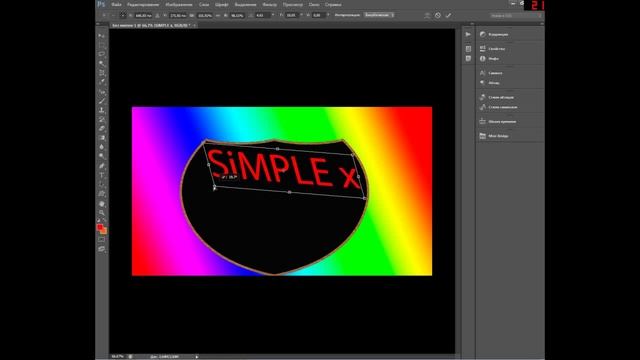This screenshot has height=360, width=640.
Task: Select the Blur tool
Action: pos(101,147)
